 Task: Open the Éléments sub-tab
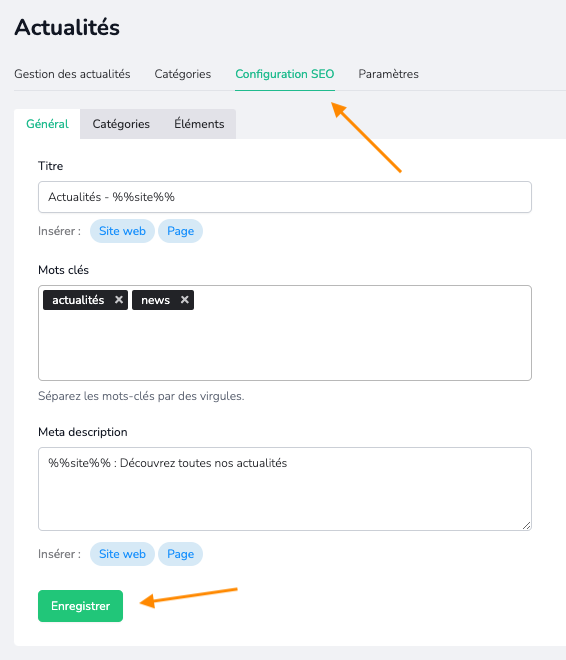199,124
